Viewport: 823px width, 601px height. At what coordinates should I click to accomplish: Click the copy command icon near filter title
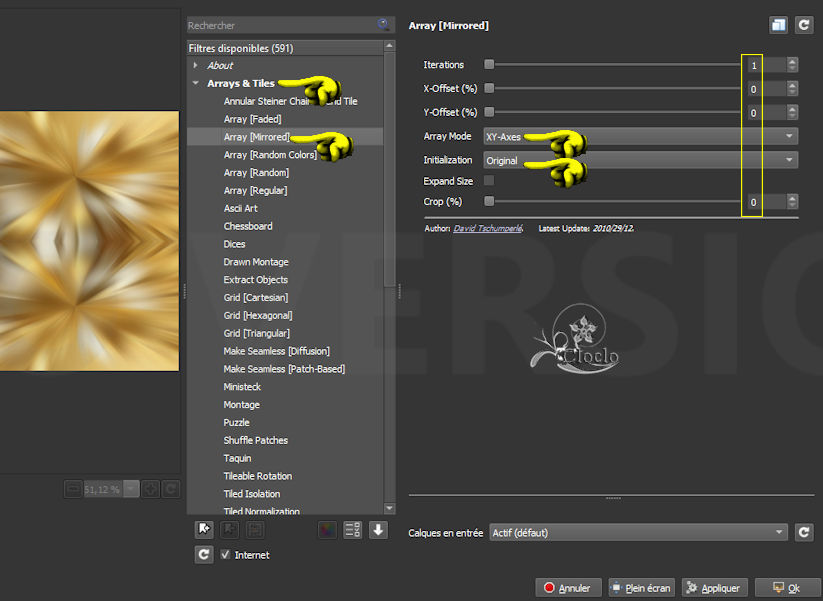[x=778, y=25]
